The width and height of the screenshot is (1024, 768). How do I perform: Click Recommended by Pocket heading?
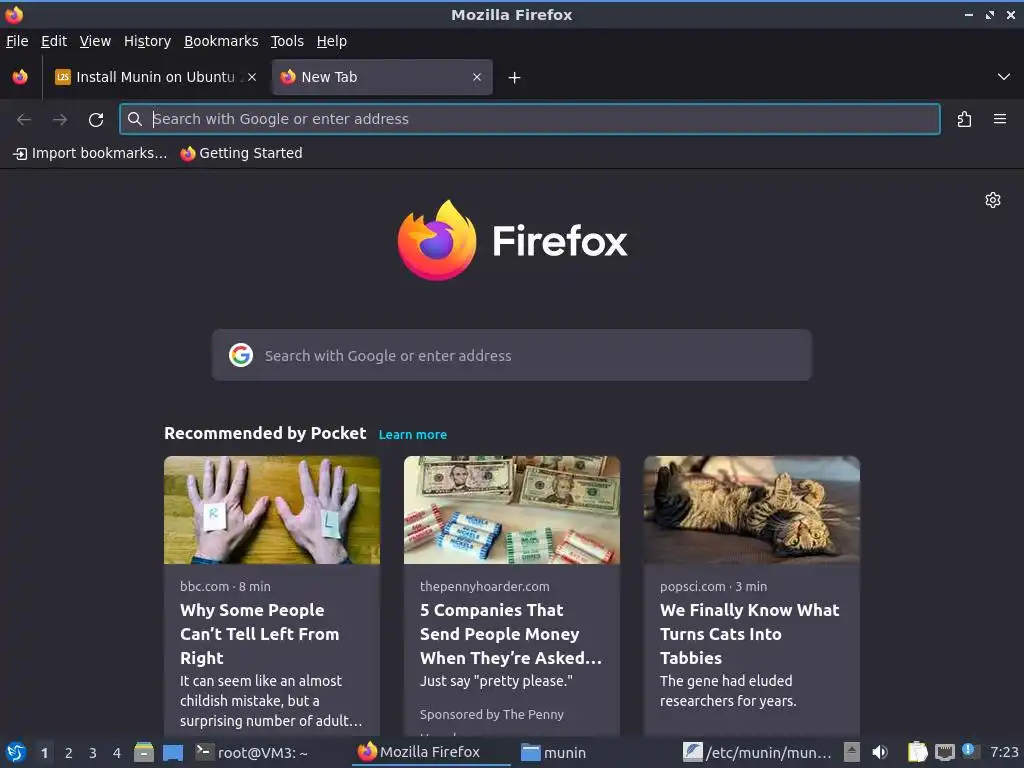click(265, 434)
